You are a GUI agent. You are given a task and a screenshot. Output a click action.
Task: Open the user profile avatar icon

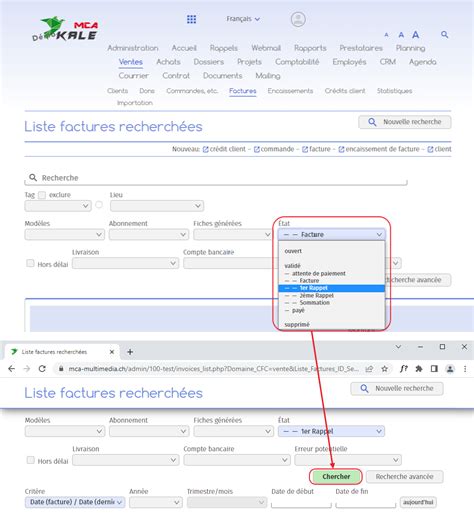(298, 19)
